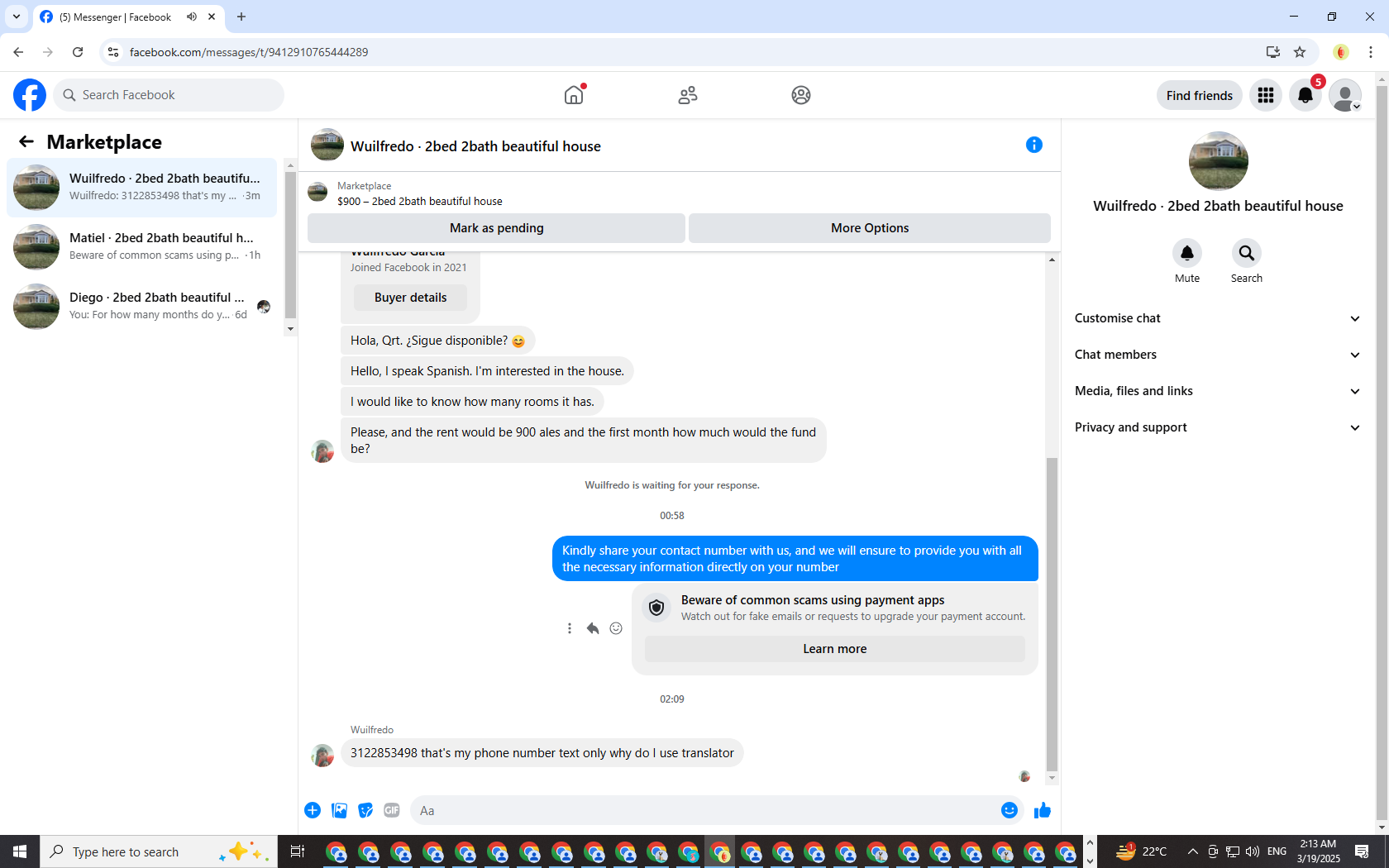Expand the Chat members section

[1218, 355]
